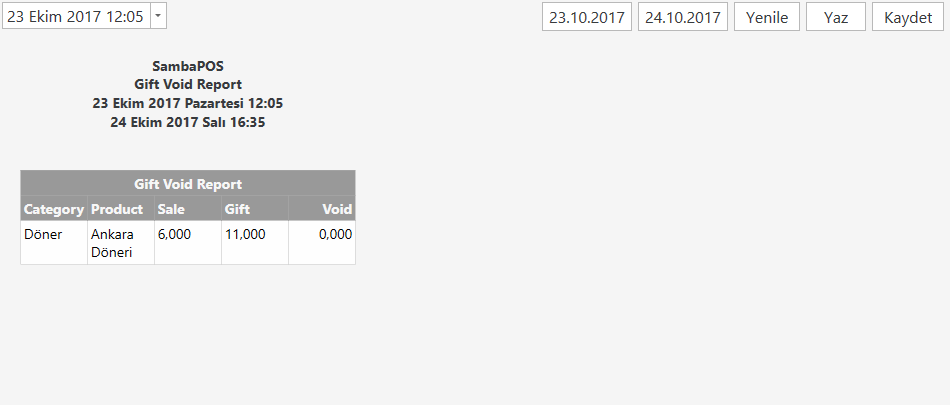This screenshot has width=950, height=405.
Task: Click the 6,000 sale value cell
Action: click(x=188, y=243)
